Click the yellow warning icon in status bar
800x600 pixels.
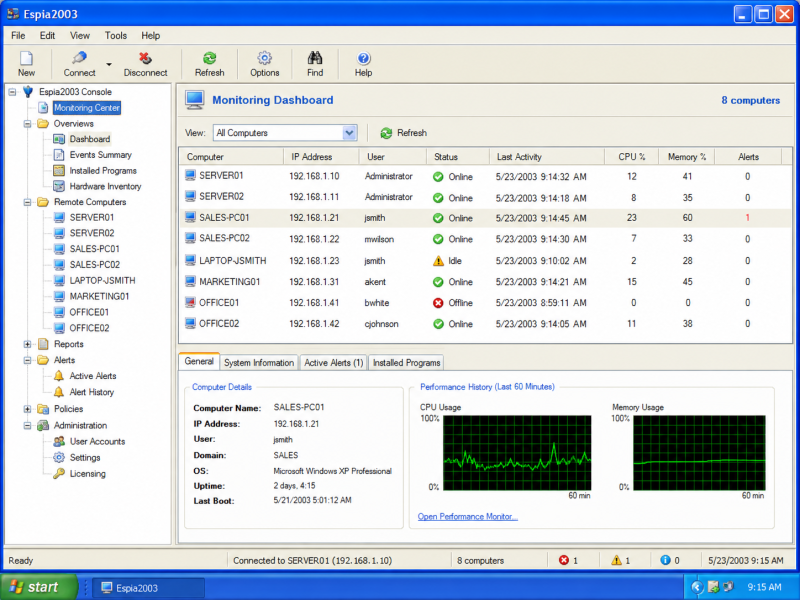pyautogui.click(x=616, y=560)
